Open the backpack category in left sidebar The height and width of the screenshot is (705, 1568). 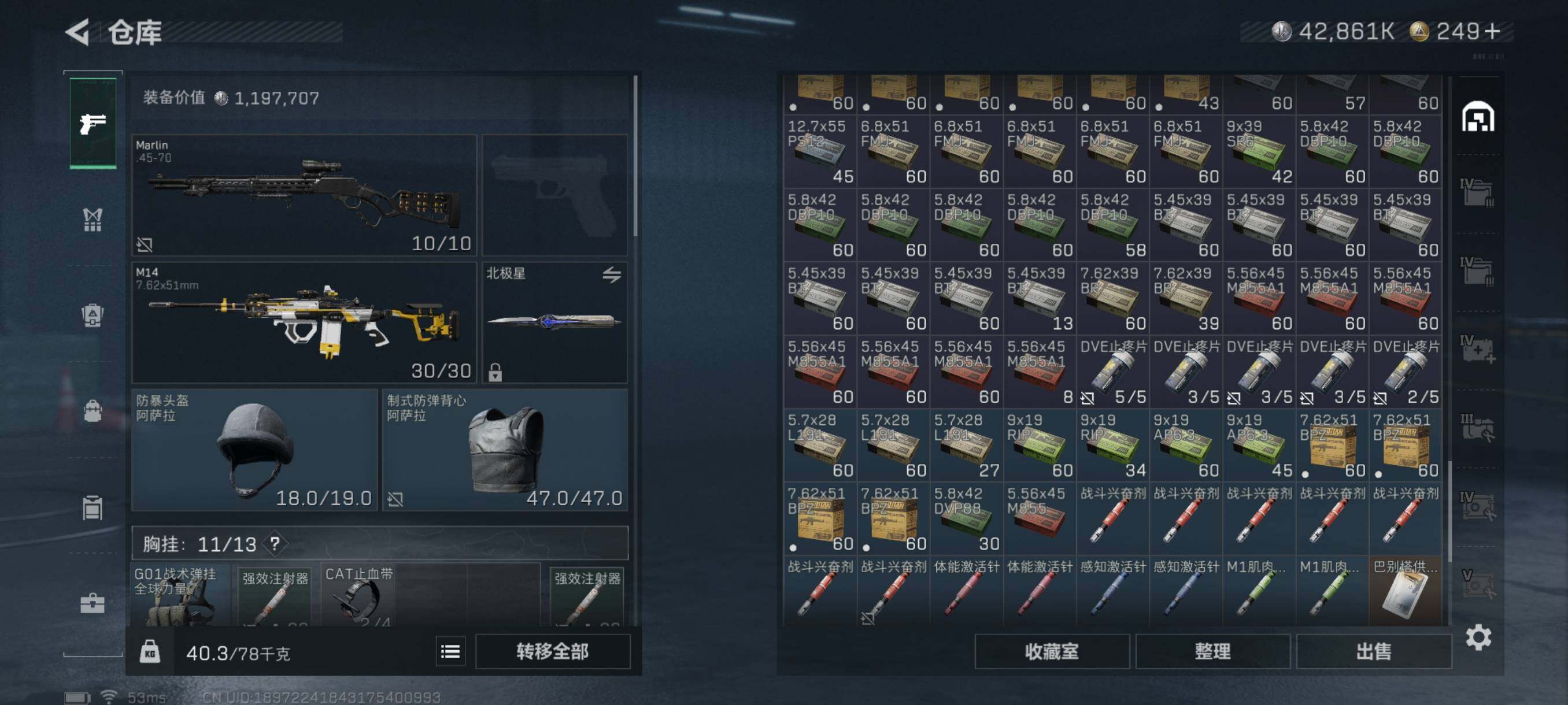93,411
